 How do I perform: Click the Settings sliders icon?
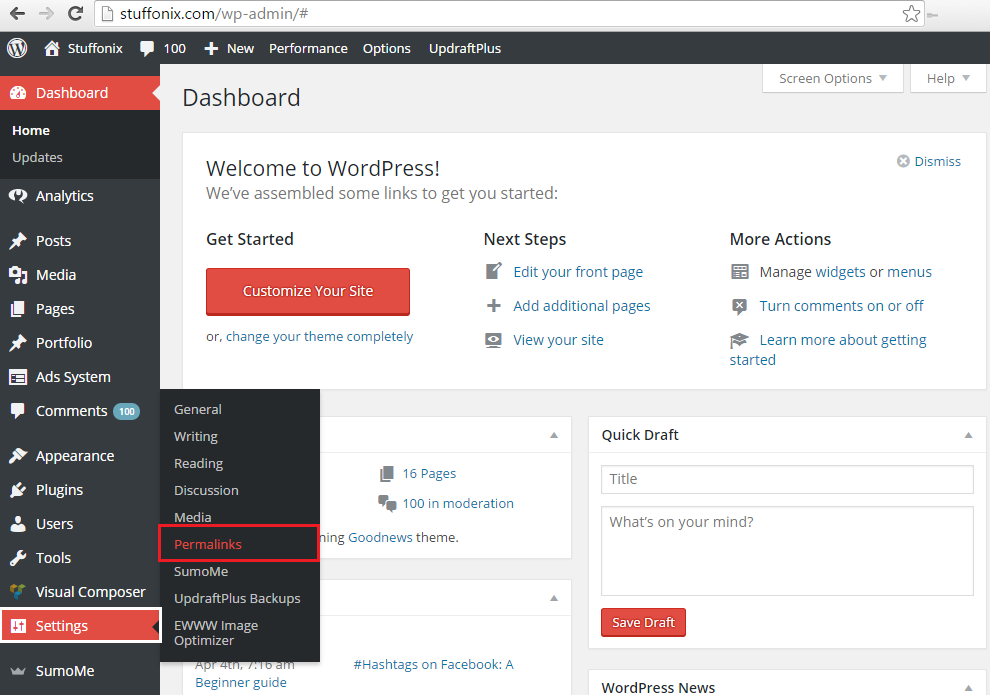click(x=18, y=626)
